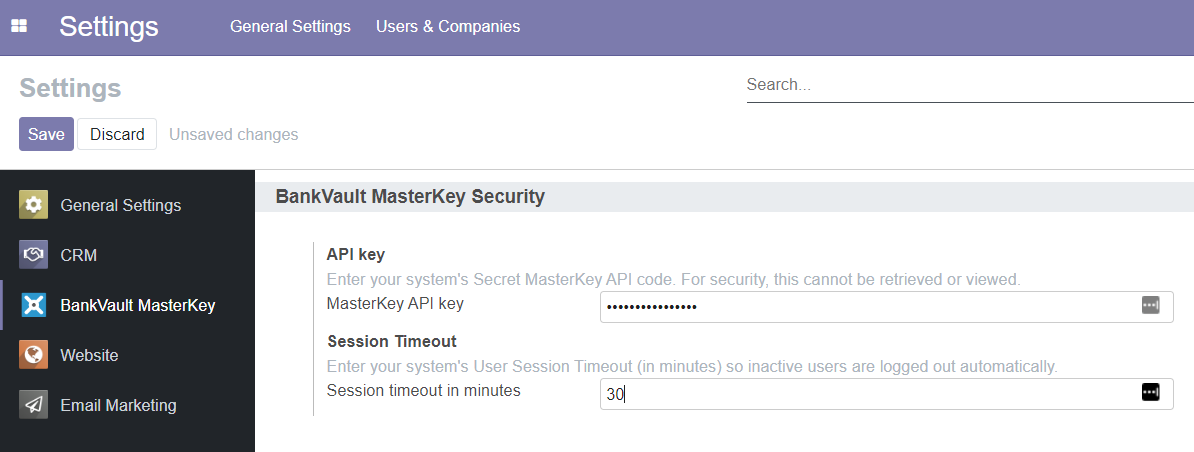Select the Website text label in sidebar

89,355
